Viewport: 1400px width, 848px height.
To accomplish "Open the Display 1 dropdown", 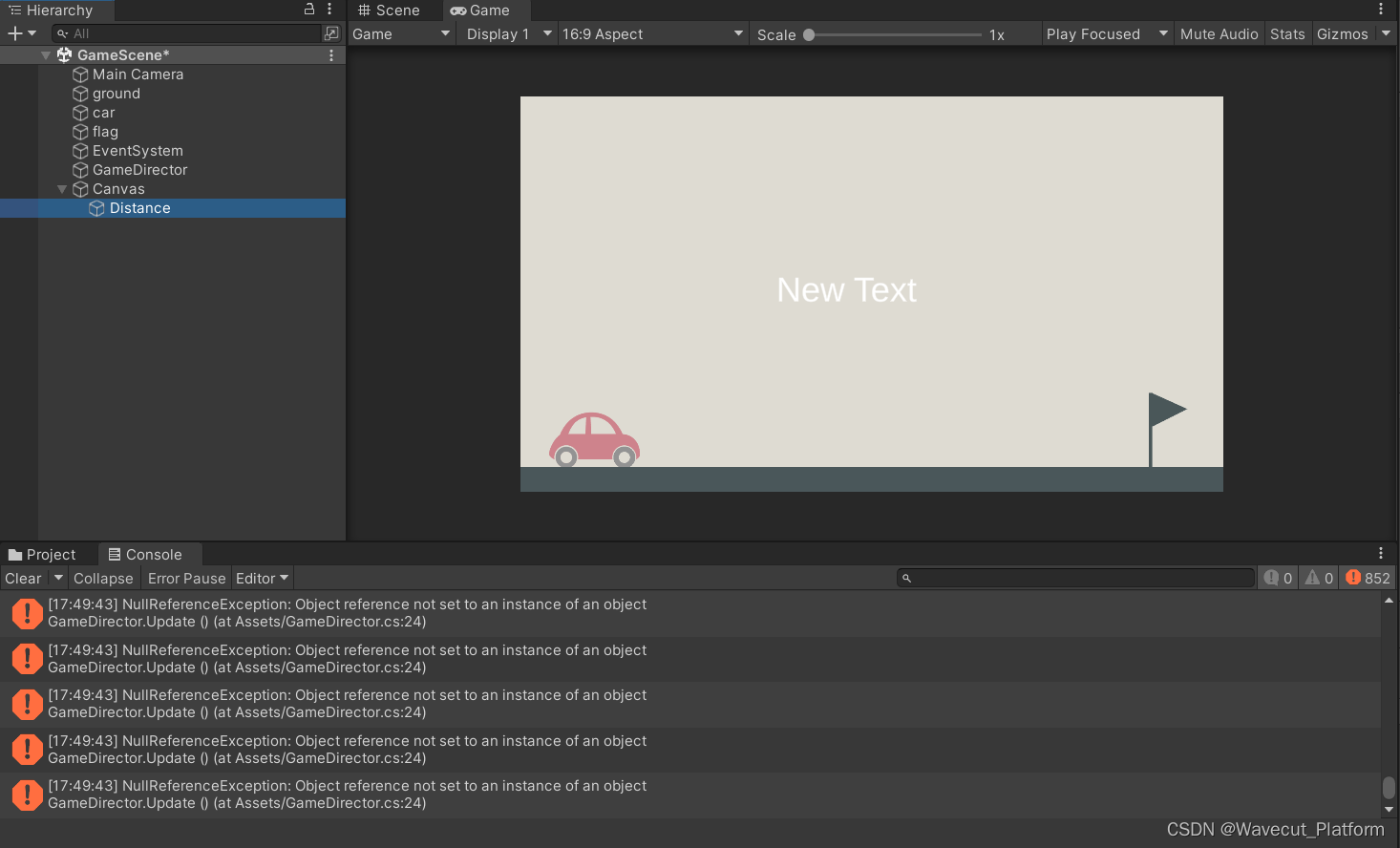I will [509, 34].
